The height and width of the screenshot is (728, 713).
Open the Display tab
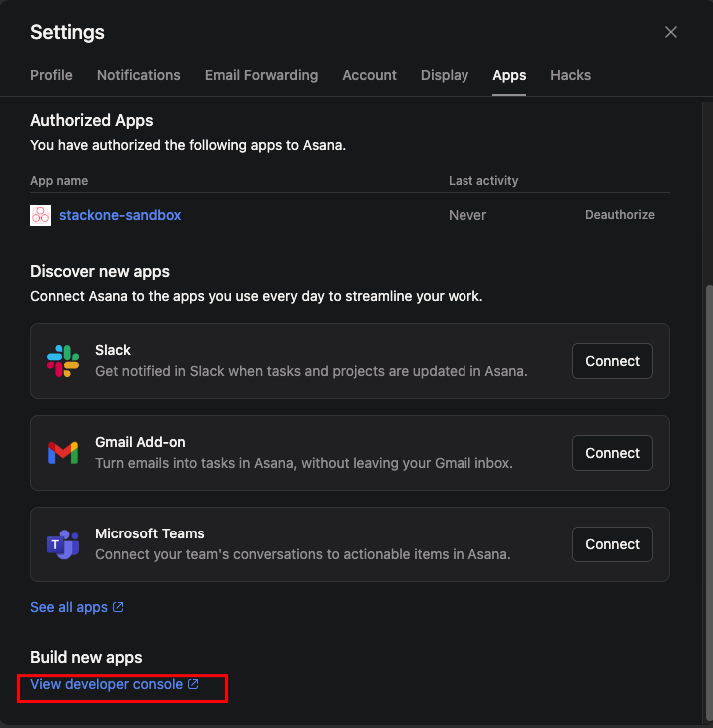coord(444,75)
